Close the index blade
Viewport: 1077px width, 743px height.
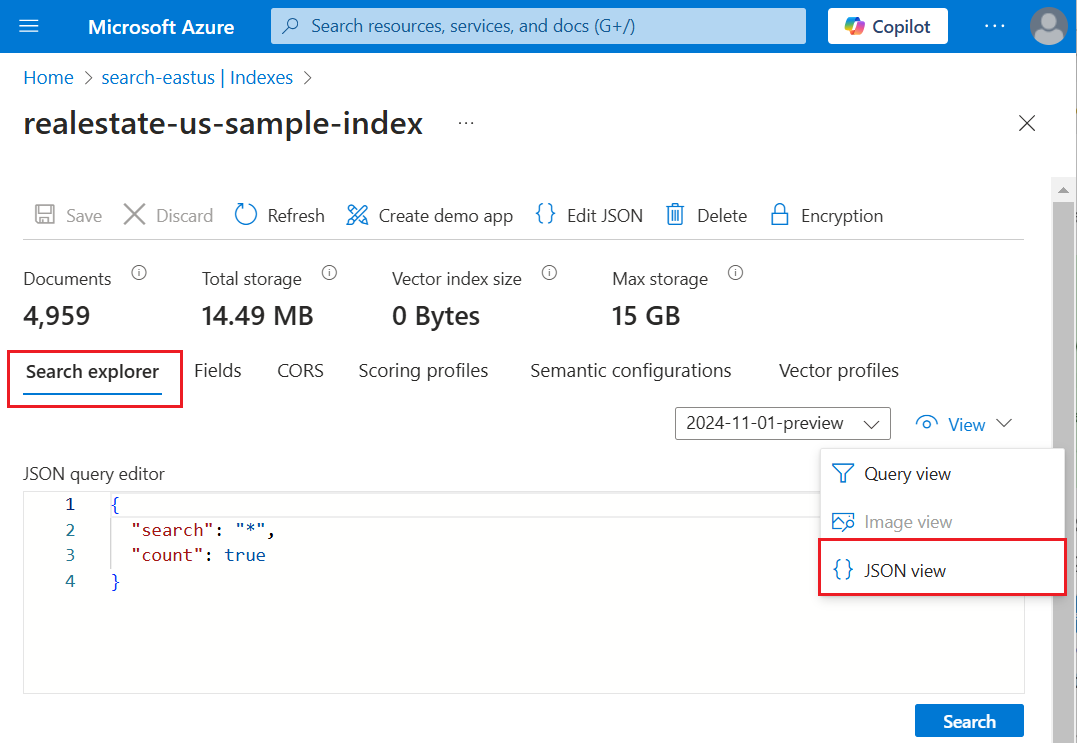[1027, 123]
